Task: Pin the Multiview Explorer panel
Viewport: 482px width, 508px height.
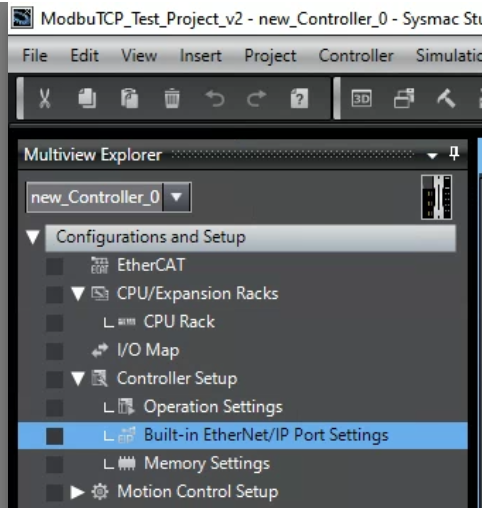Action: [454, 154]
